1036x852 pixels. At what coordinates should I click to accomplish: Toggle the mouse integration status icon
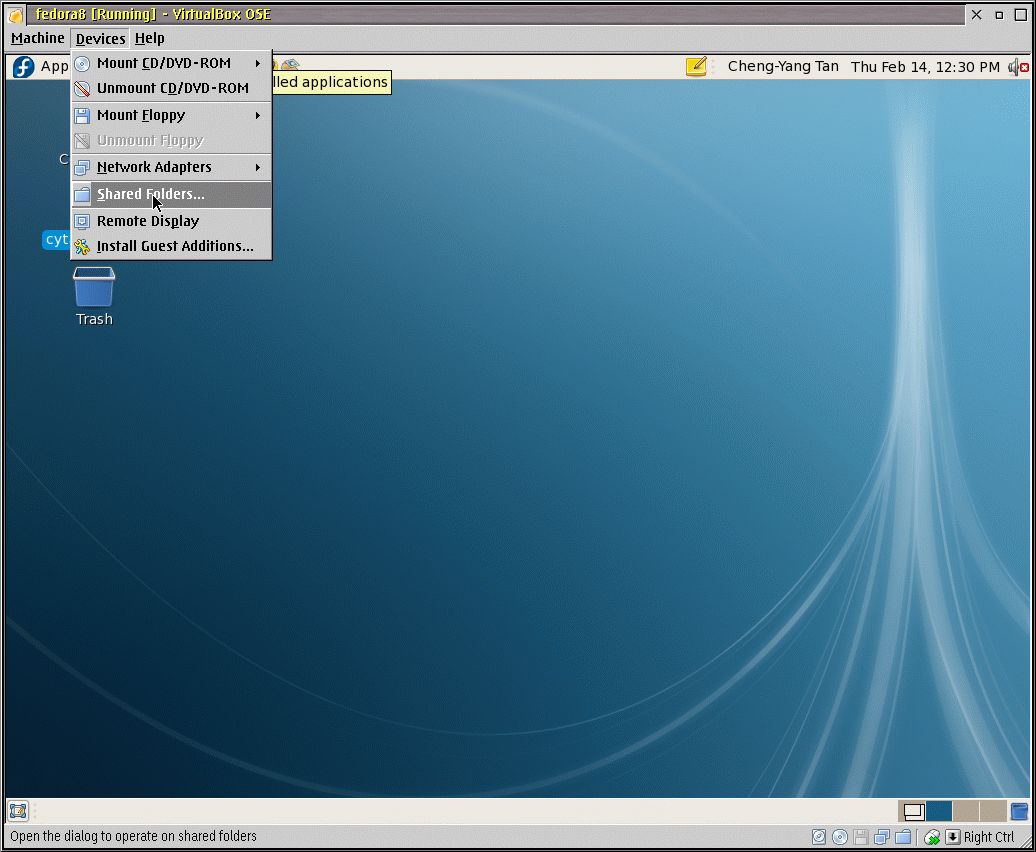932,837
